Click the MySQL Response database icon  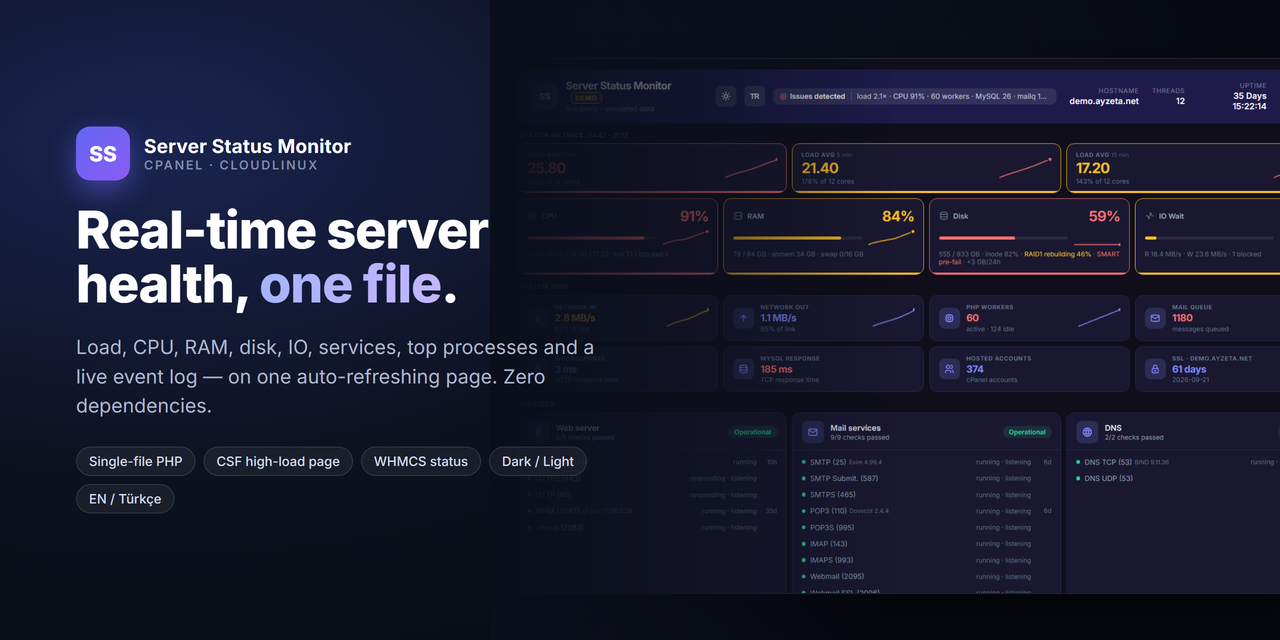pyautogui.click(x=743, y=369)
